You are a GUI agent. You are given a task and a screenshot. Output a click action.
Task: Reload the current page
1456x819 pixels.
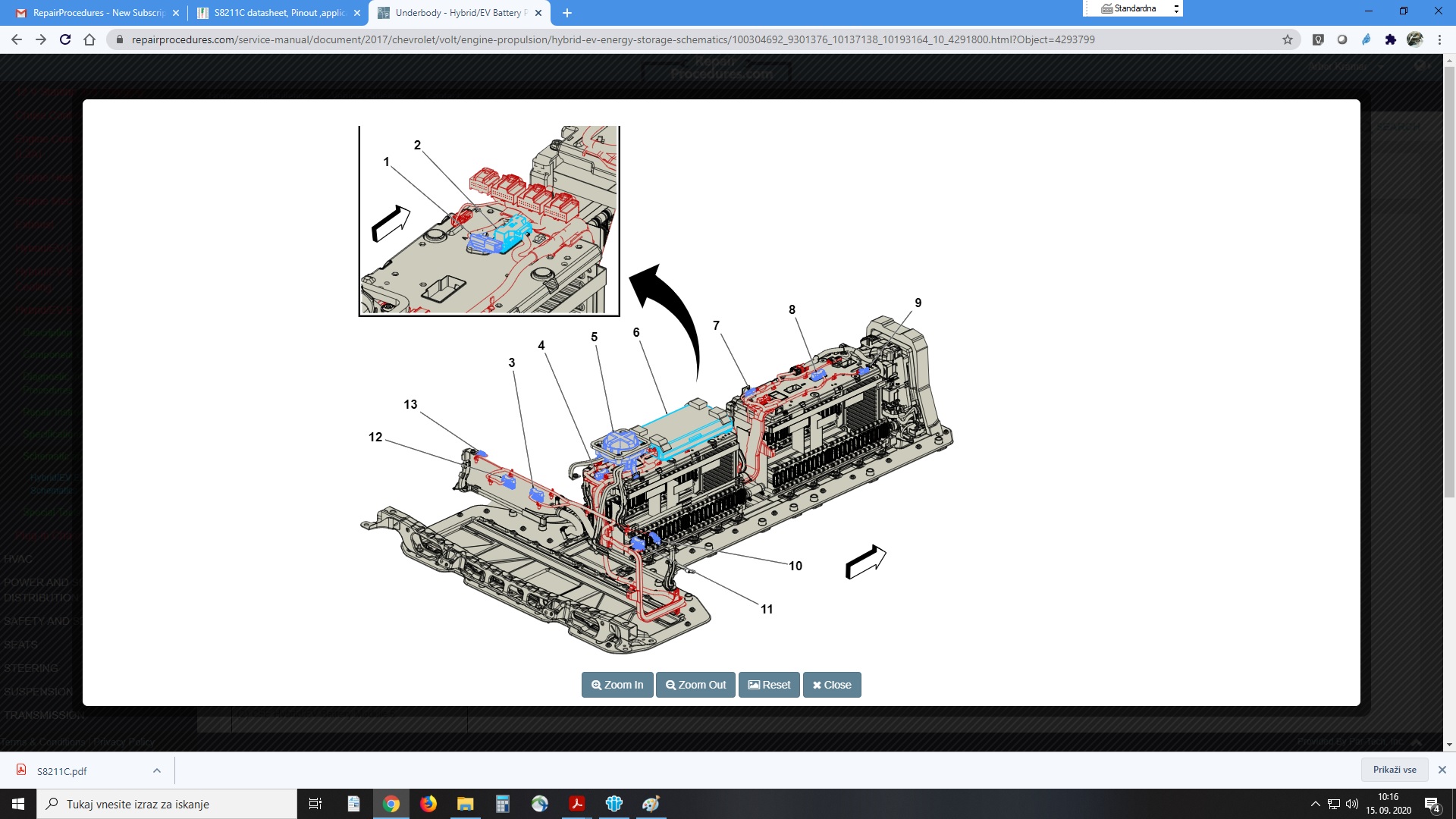point(65,39)
